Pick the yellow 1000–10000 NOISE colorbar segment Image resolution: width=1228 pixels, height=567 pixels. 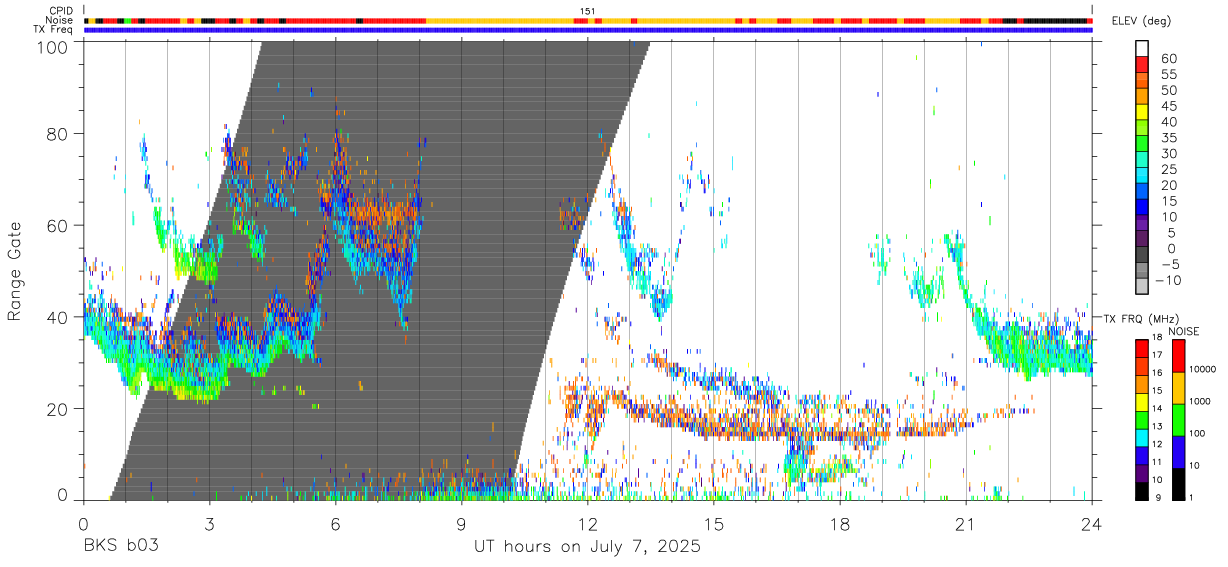coord(1178,387)
